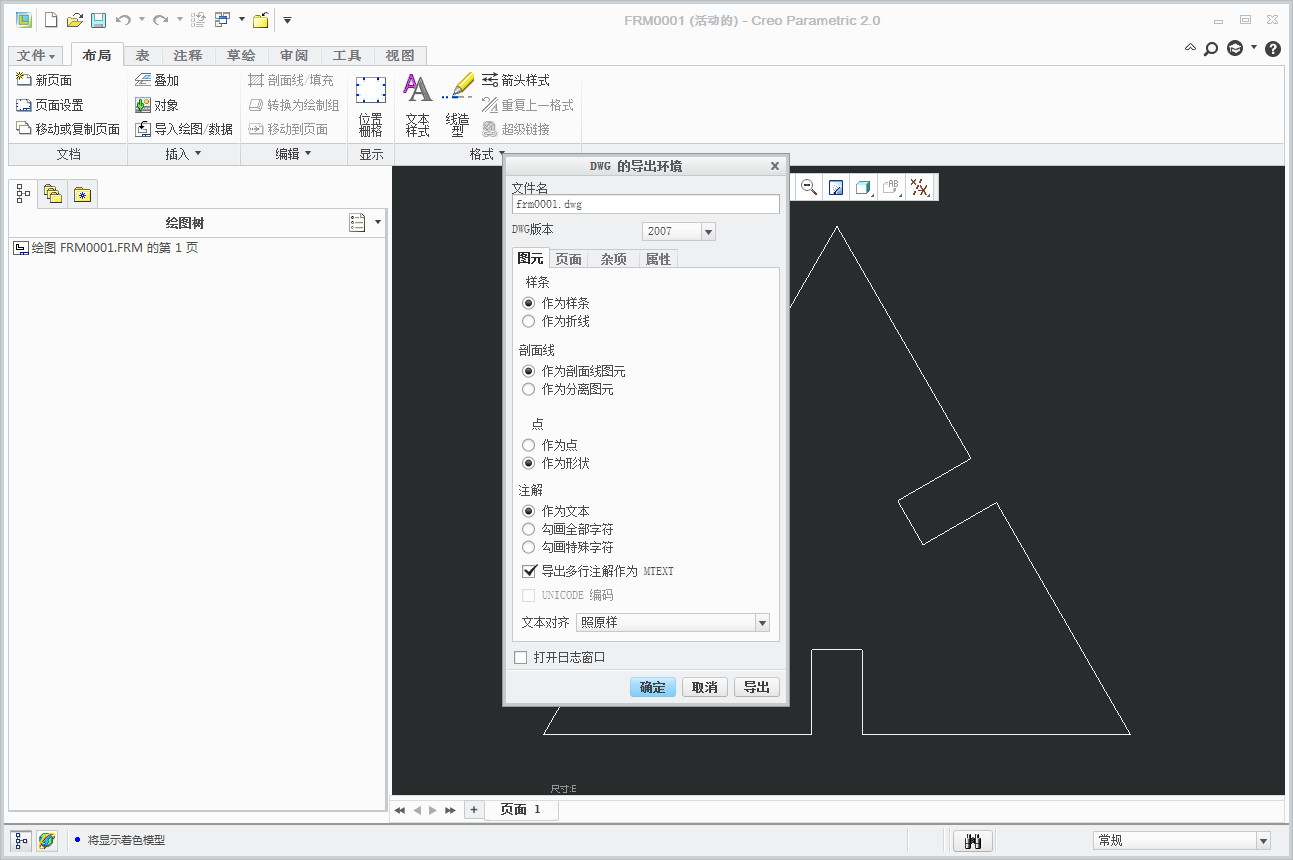
Task: Expand the 编辑 group dropdown
Action: [x=294, y=154]
